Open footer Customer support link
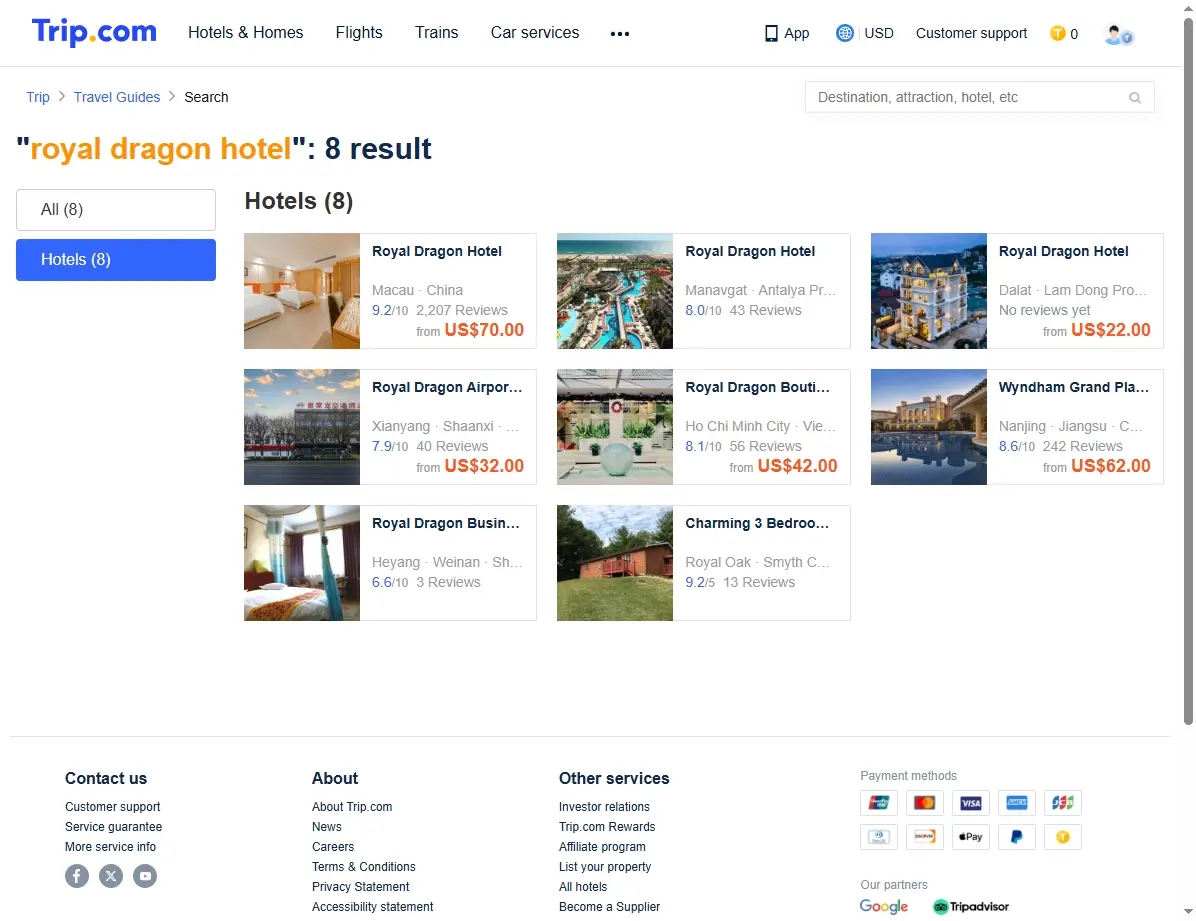 click(113, 807)
